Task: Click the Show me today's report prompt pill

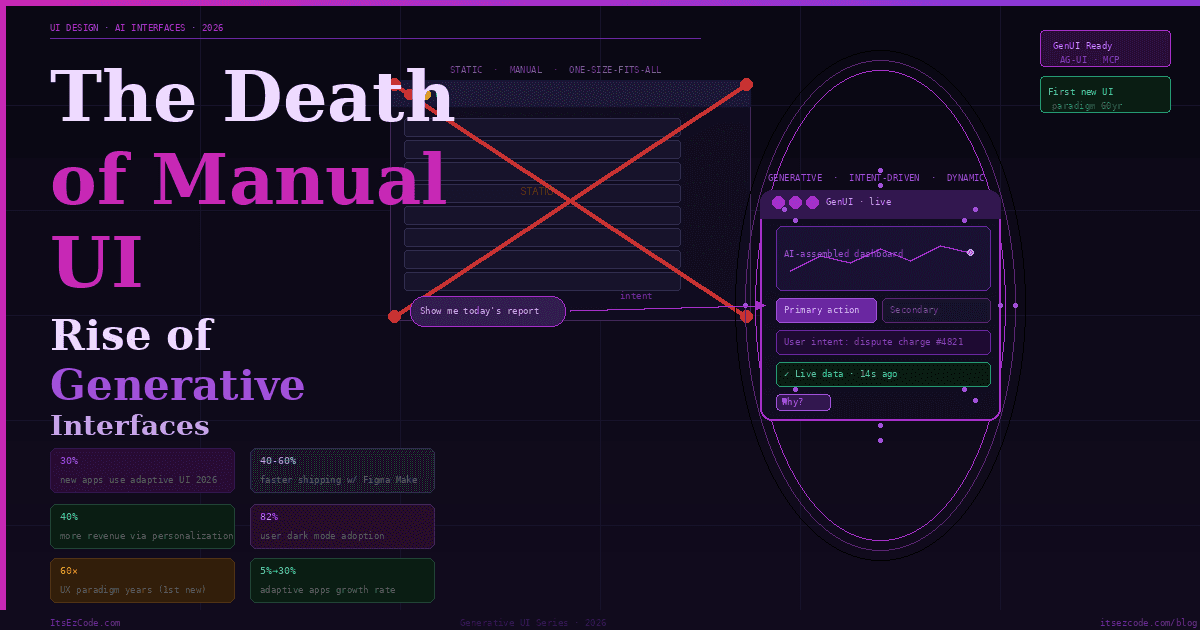Action: pyautogui.click(x=487, y=311)
